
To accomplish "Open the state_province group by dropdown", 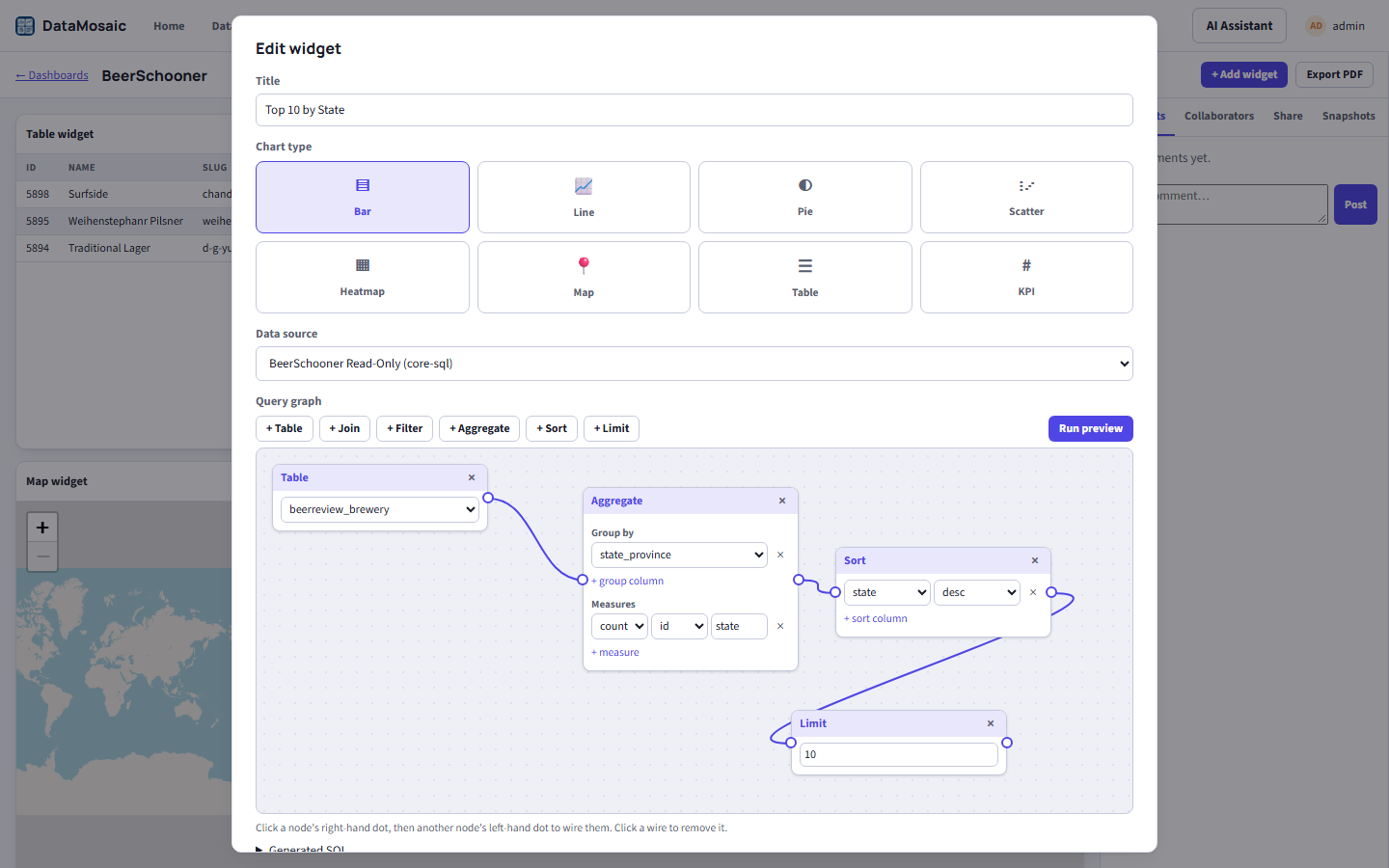I will click(679, 555).
